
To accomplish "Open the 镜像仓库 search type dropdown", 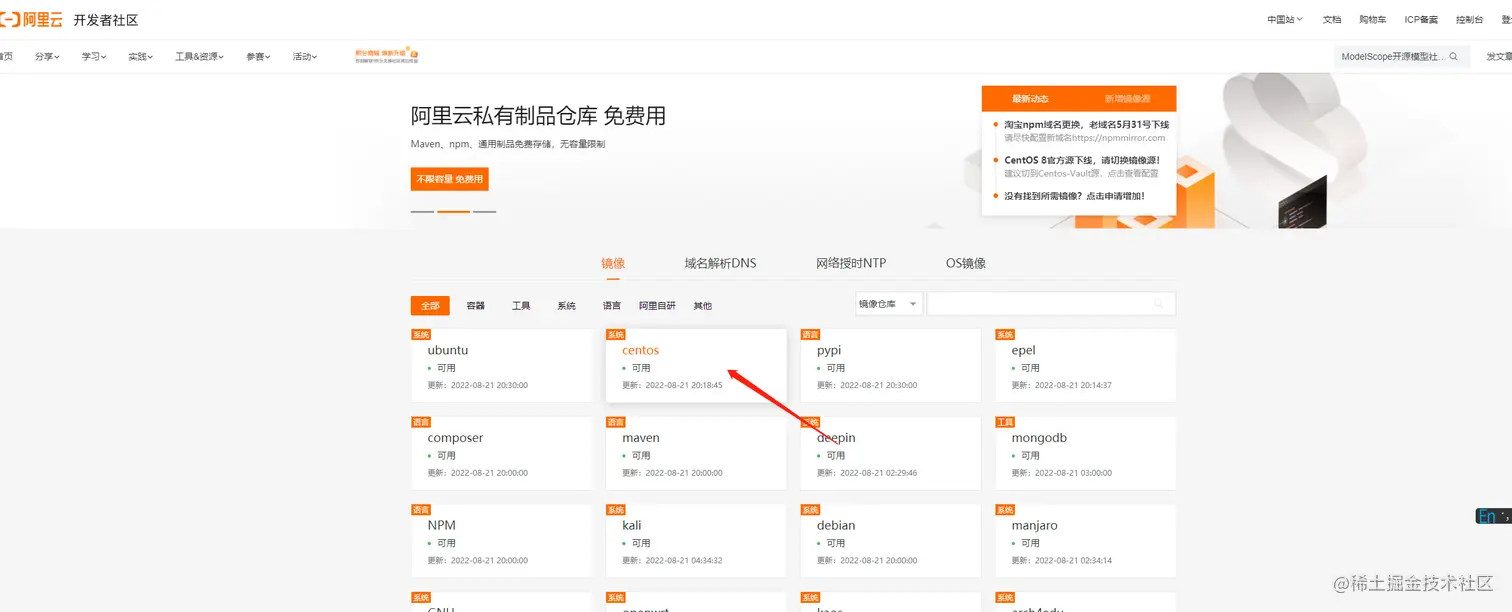I will [x=888, y=304].
